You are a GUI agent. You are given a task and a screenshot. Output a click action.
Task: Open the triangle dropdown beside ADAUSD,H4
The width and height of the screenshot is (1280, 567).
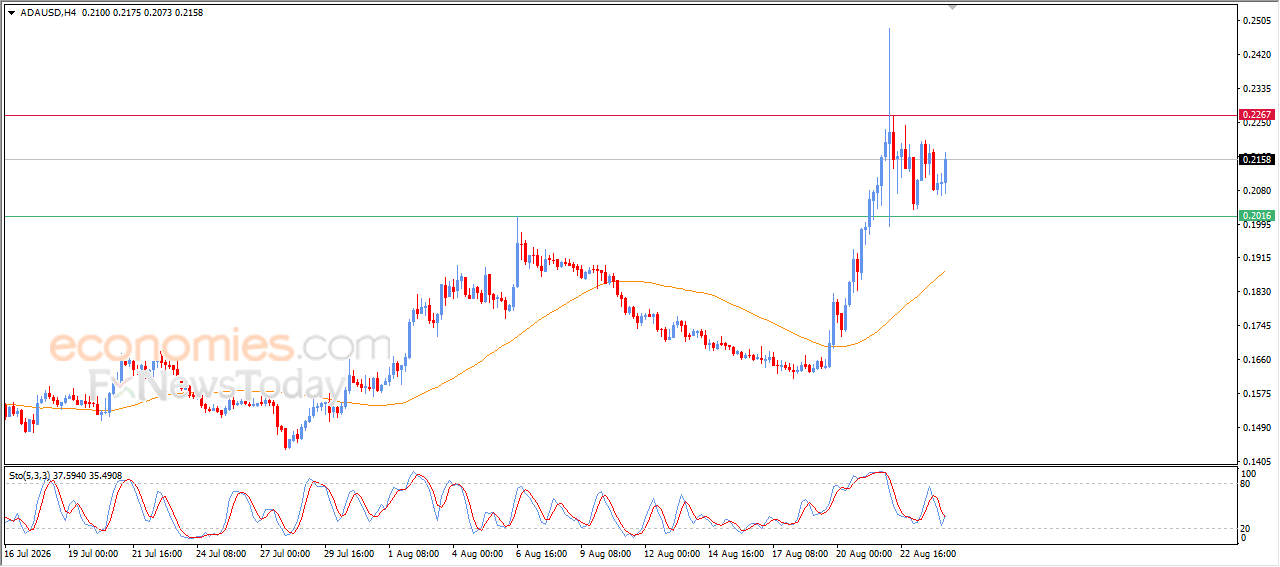coord(11,13)
